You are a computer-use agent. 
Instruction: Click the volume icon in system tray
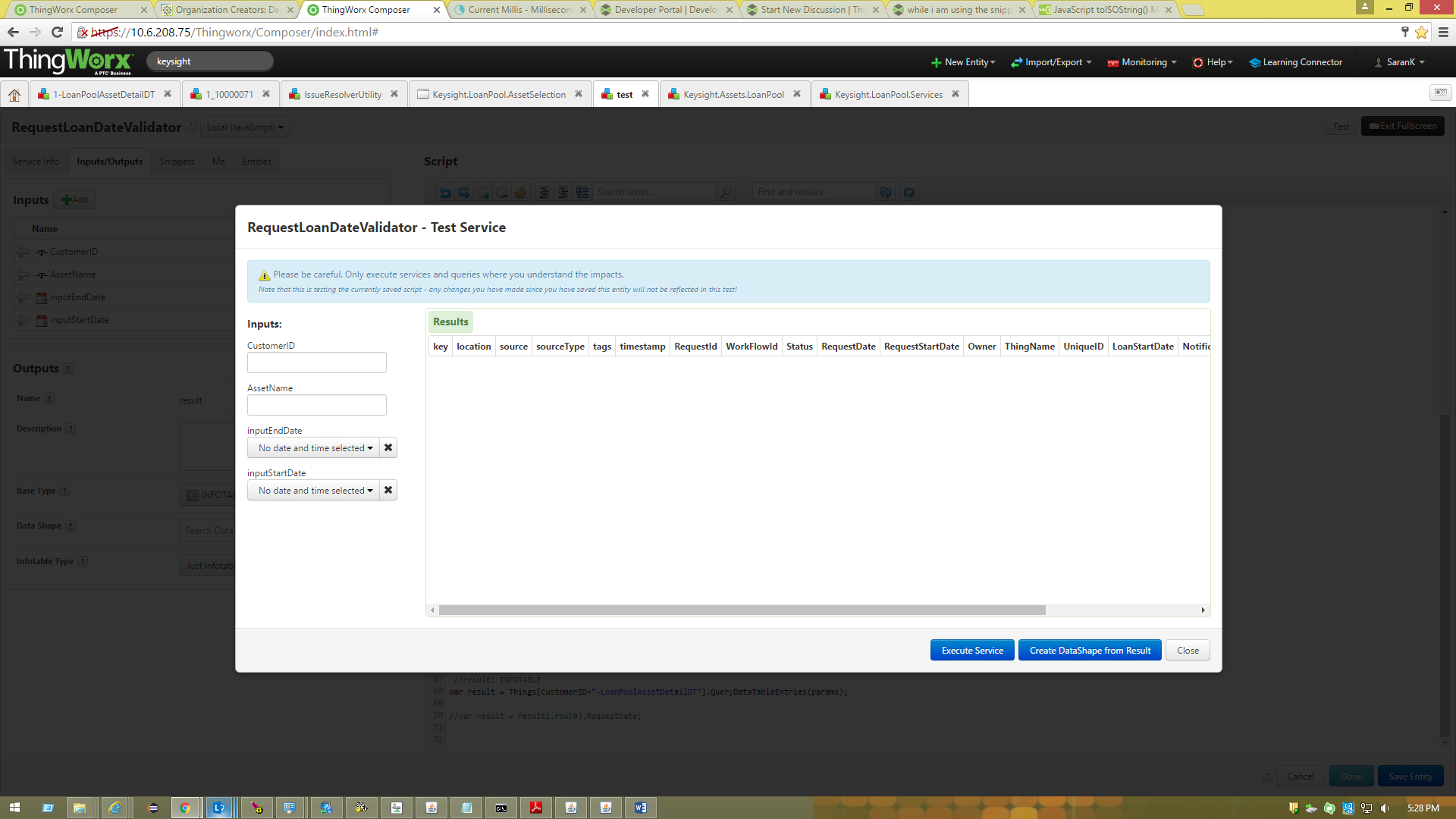point(1385,808)
